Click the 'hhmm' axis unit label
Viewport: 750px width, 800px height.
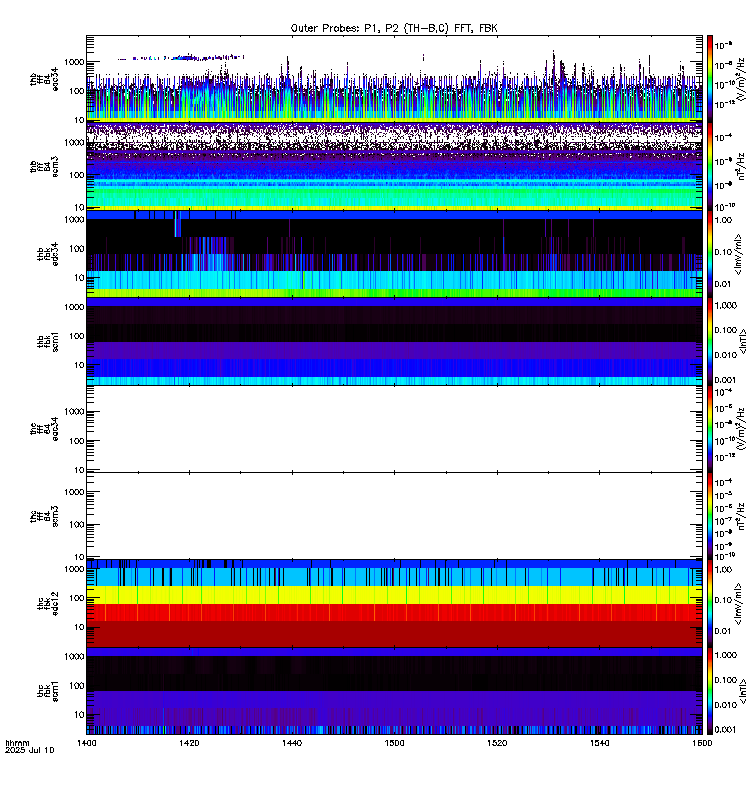click(17, 743)
